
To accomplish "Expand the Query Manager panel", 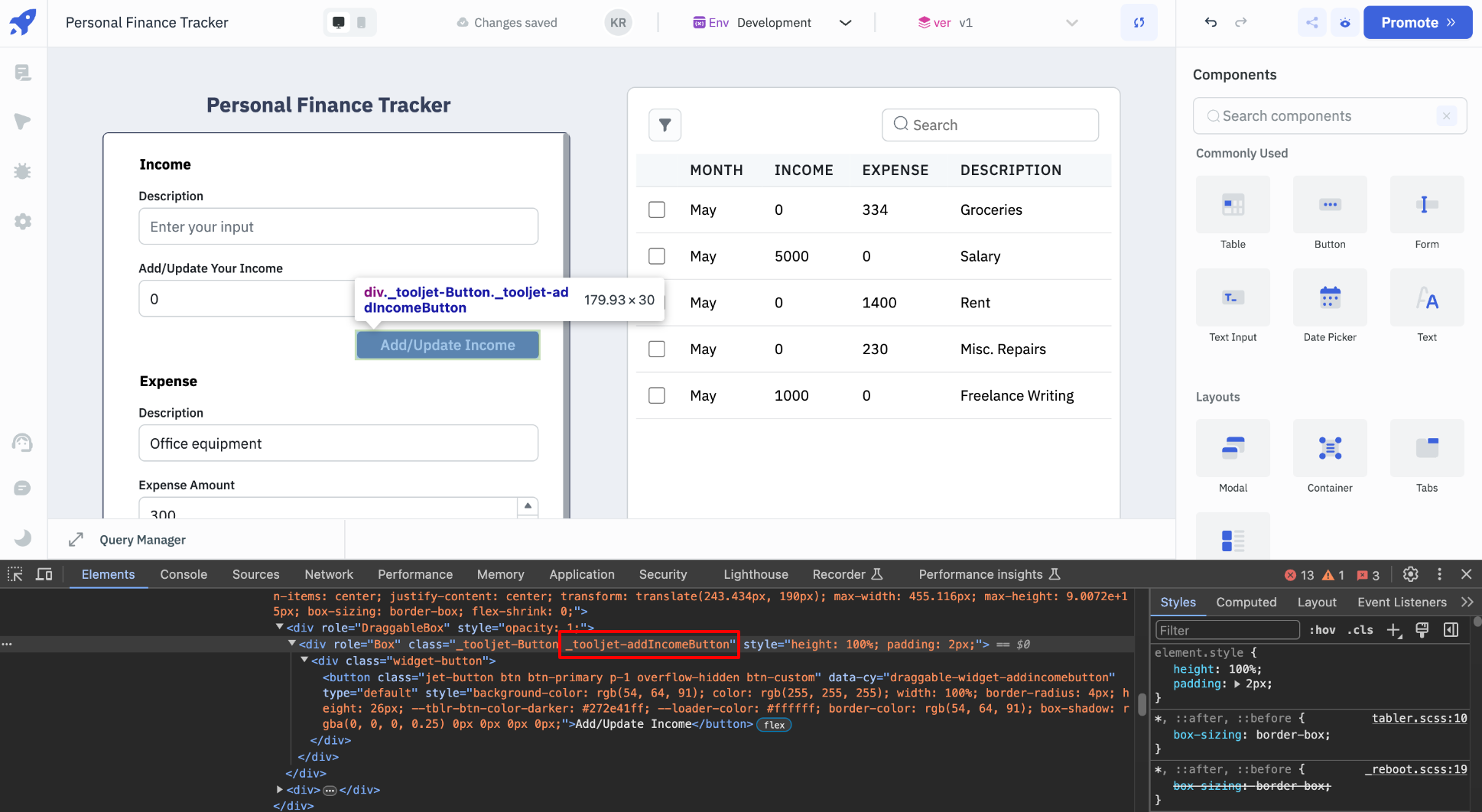I will (76, 540).
